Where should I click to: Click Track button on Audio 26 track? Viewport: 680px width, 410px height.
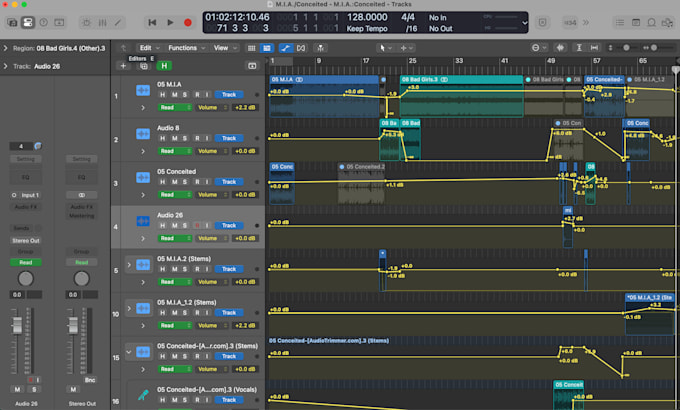pos(229,226)
